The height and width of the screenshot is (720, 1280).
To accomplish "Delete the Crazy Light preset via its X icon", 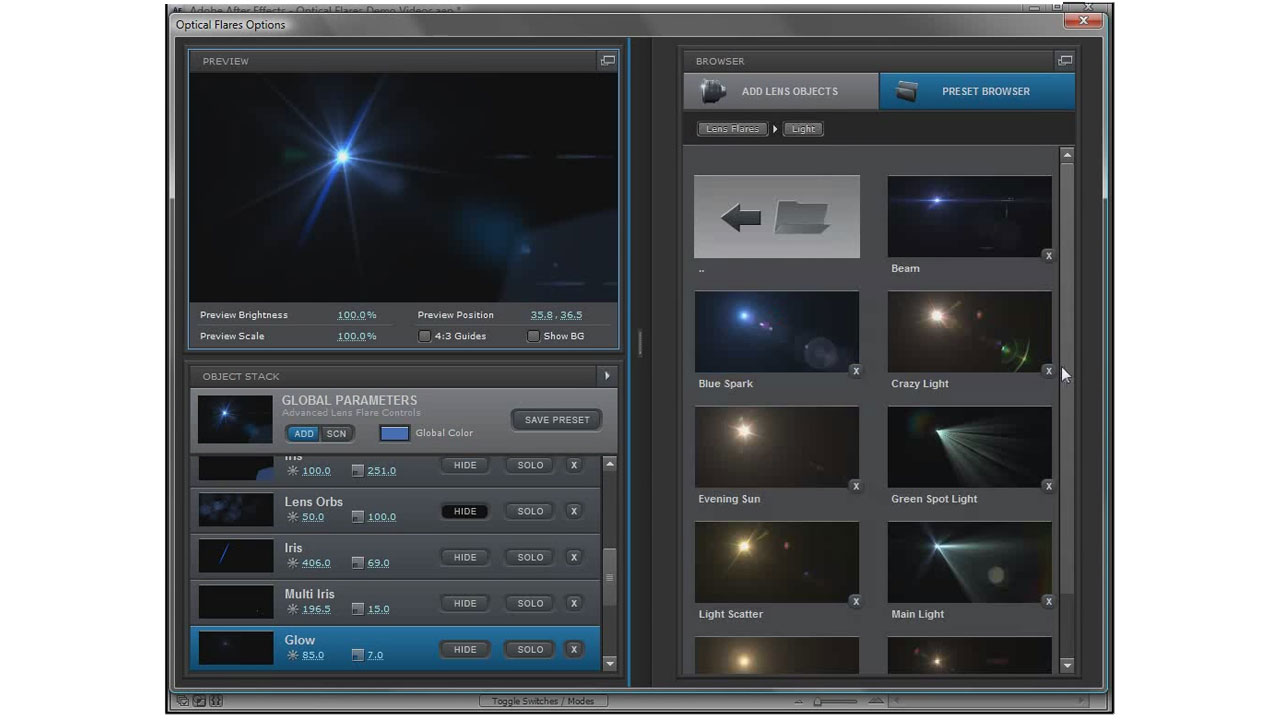I will pos(1048,370).
